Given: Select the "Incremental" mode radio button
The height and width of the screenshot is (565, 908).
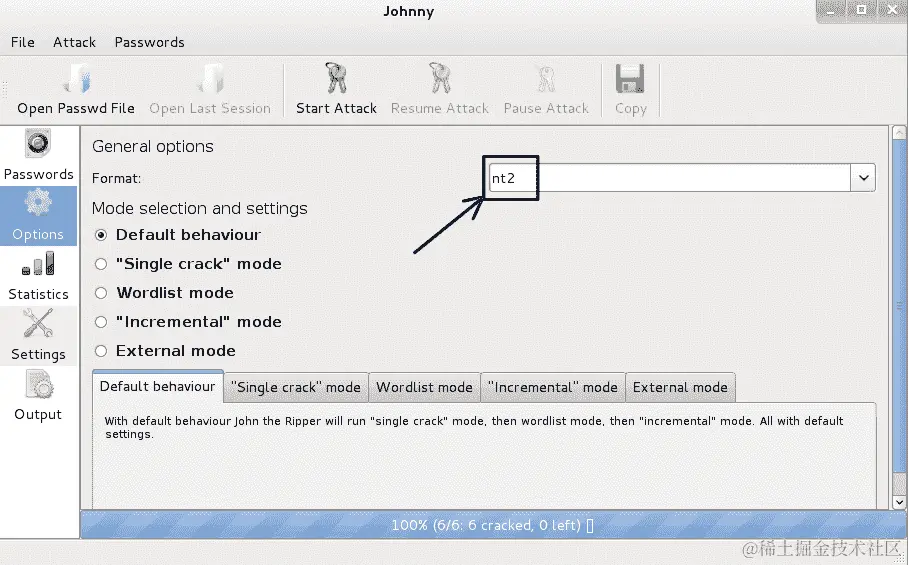Looking at the screenshot, I should tap(101, 322).
